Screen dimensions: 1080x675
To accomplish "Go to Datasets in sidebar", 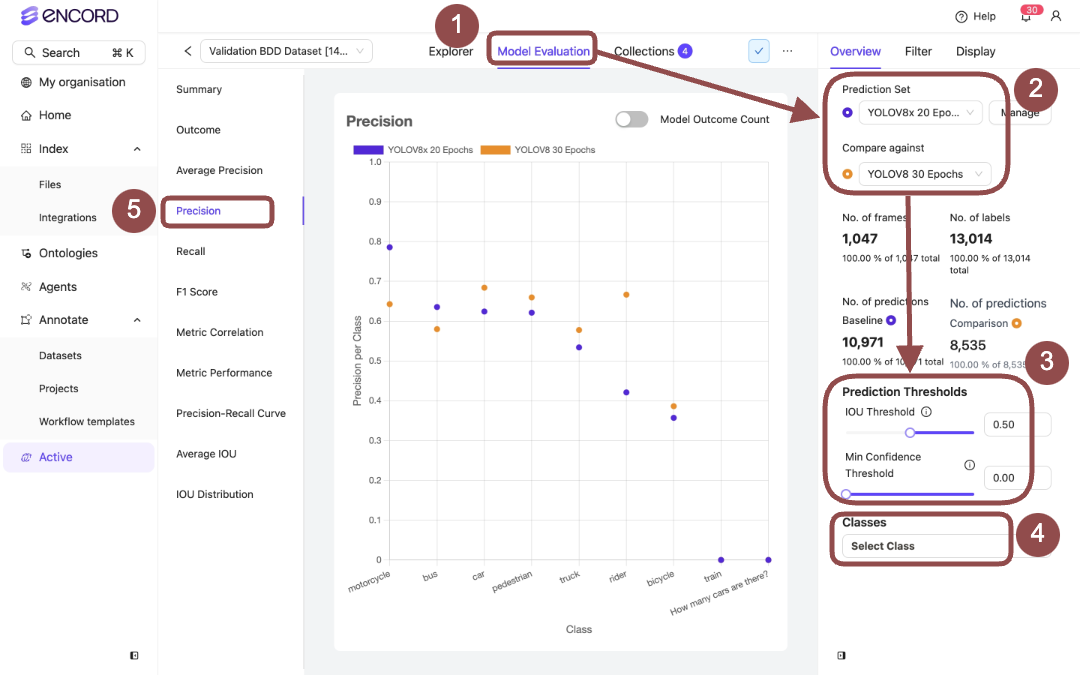I will click(x=60, y=355).
